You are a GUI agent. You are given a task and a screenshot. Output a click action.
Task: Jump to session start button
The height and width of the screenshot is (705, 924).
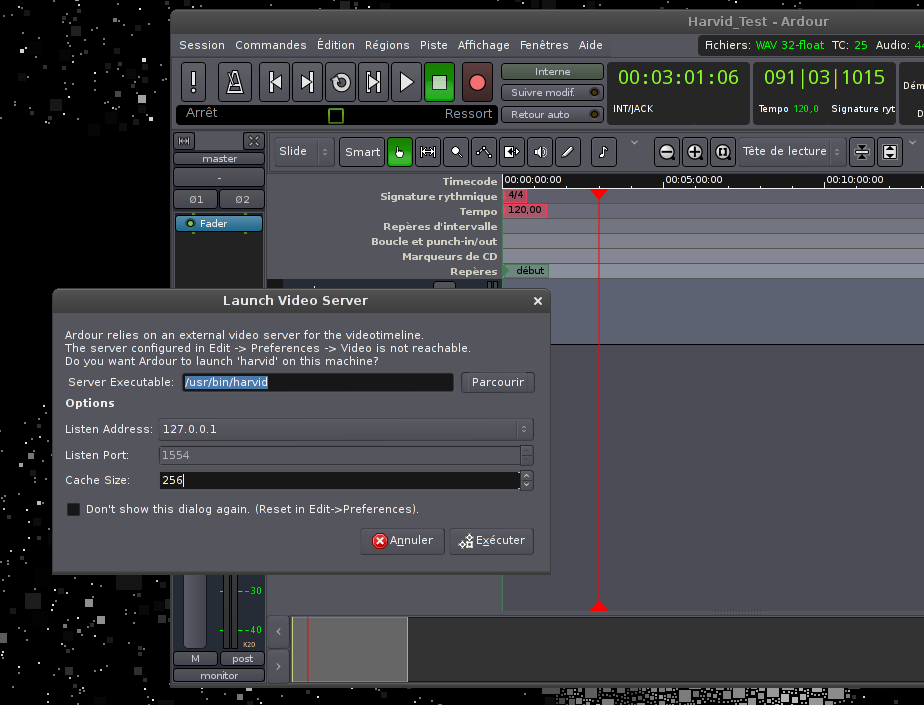(275, 82)
